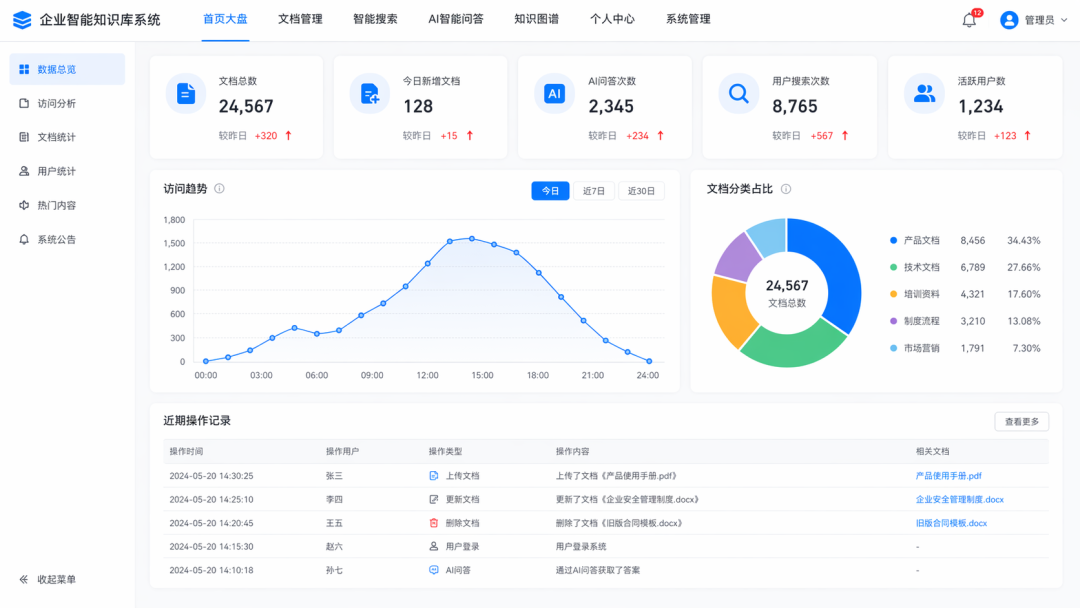Click the 文档分类占比 info icon

click(786, 189)
